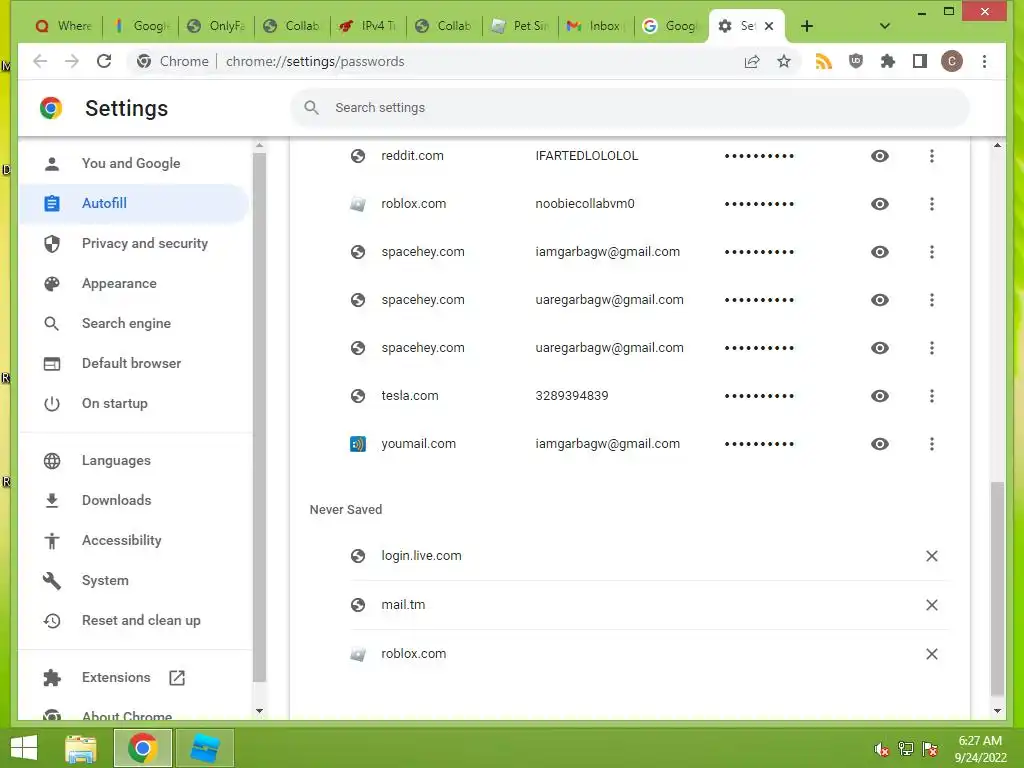Remove login.live.com from Never Saved
Image resolution: width=1024 pixels, height=768 pixels.
tap(932, 556)
